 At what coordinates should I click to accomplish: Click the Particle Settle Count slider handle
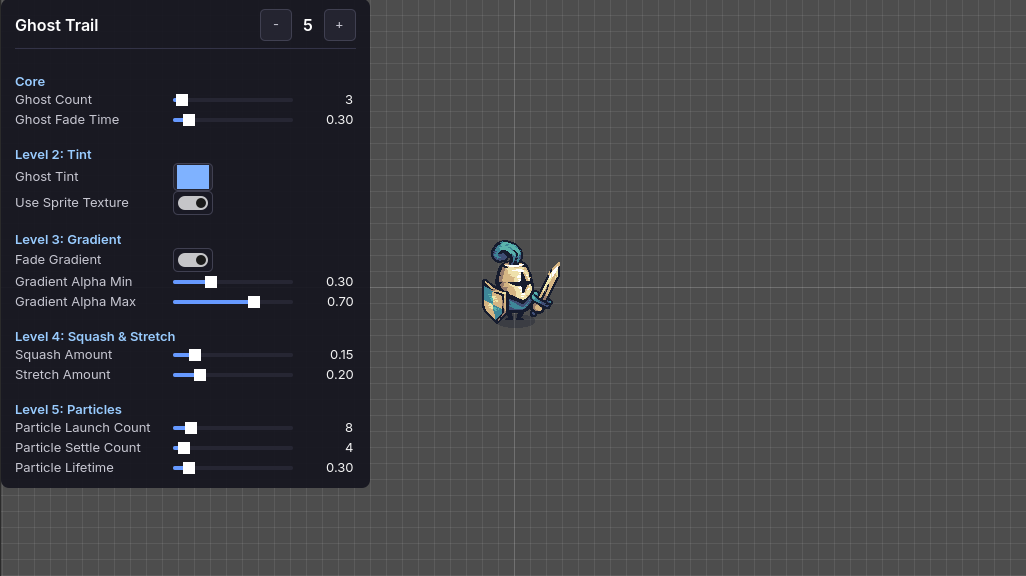182,448
